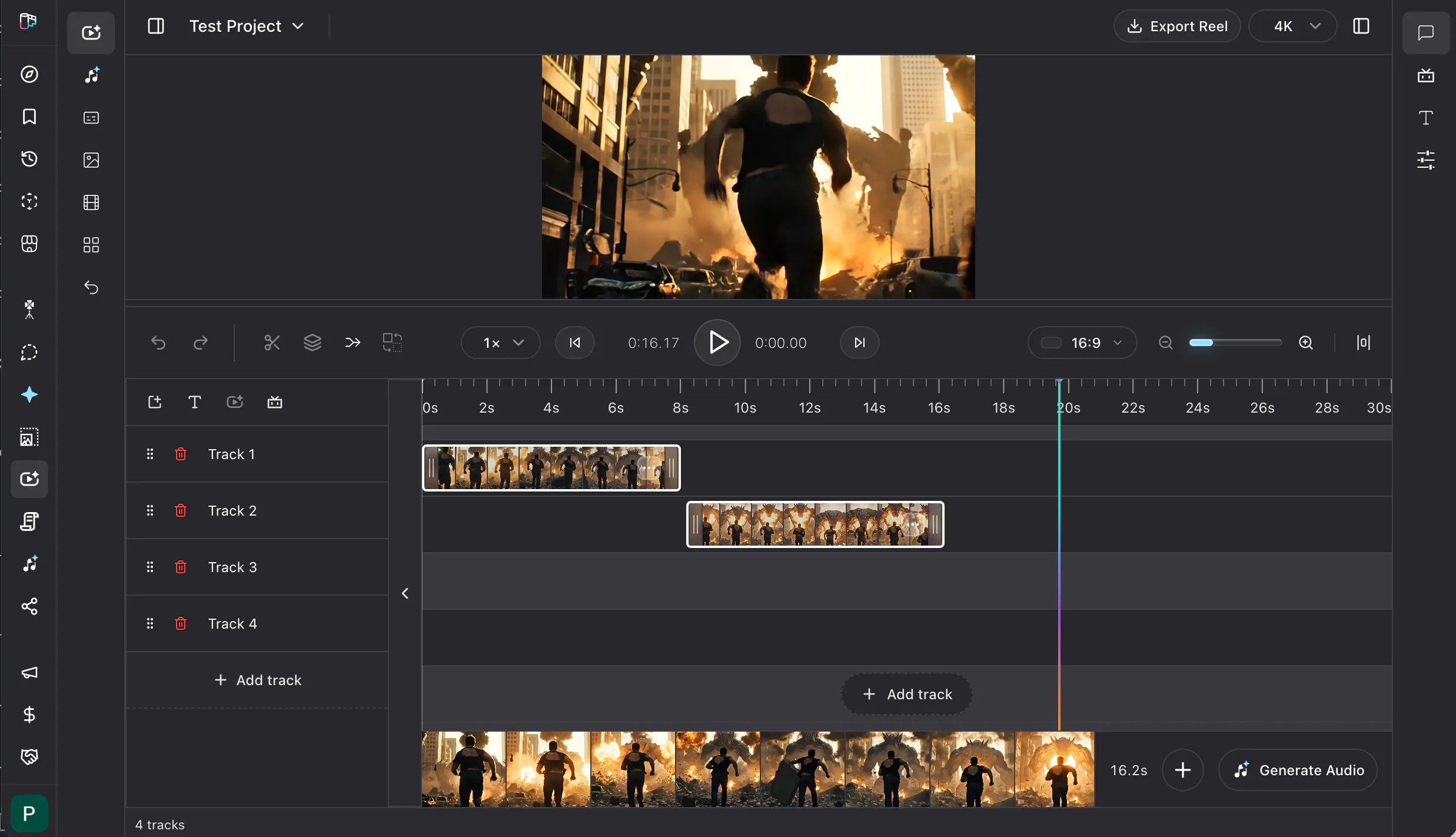Screen dimensions: 1456x837
Task: Open the adjustment sliders icon in right panel
Action: pyautogui.click(x=1426, y=160)
